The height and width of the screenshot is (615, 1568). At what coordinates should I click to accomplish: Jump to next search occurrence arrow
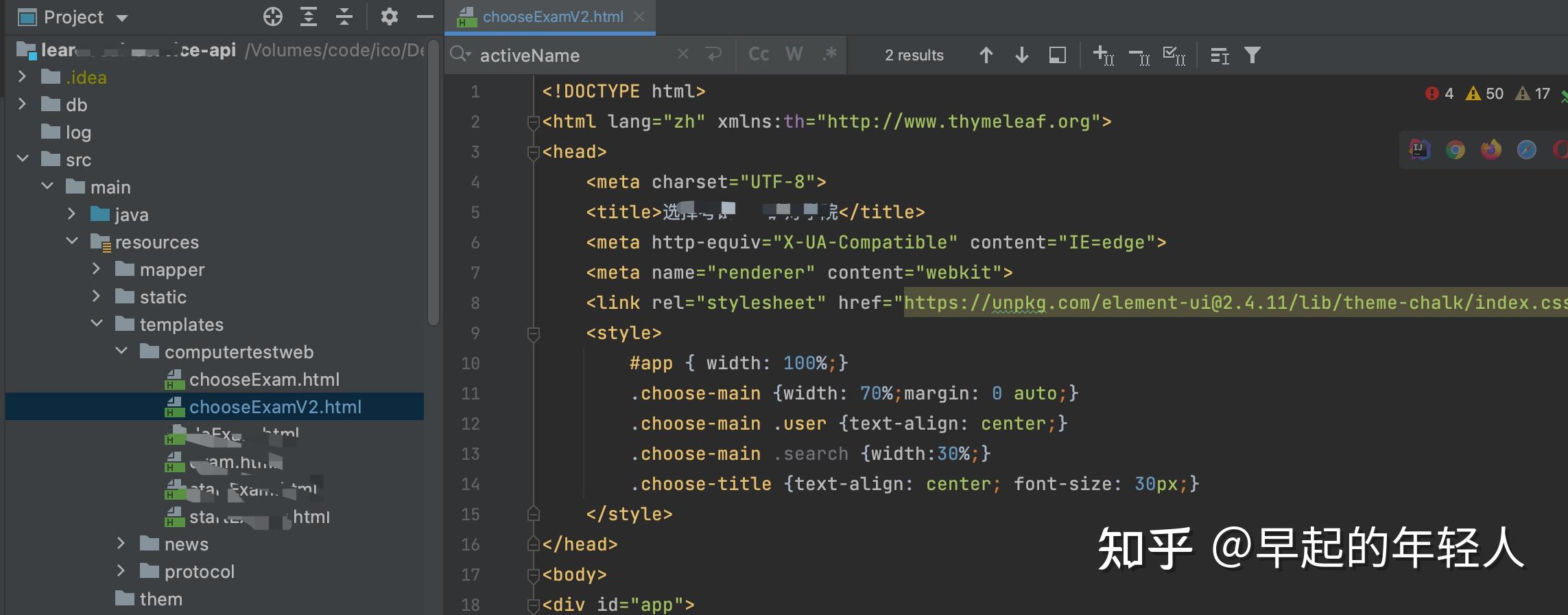coord(1021,55)
